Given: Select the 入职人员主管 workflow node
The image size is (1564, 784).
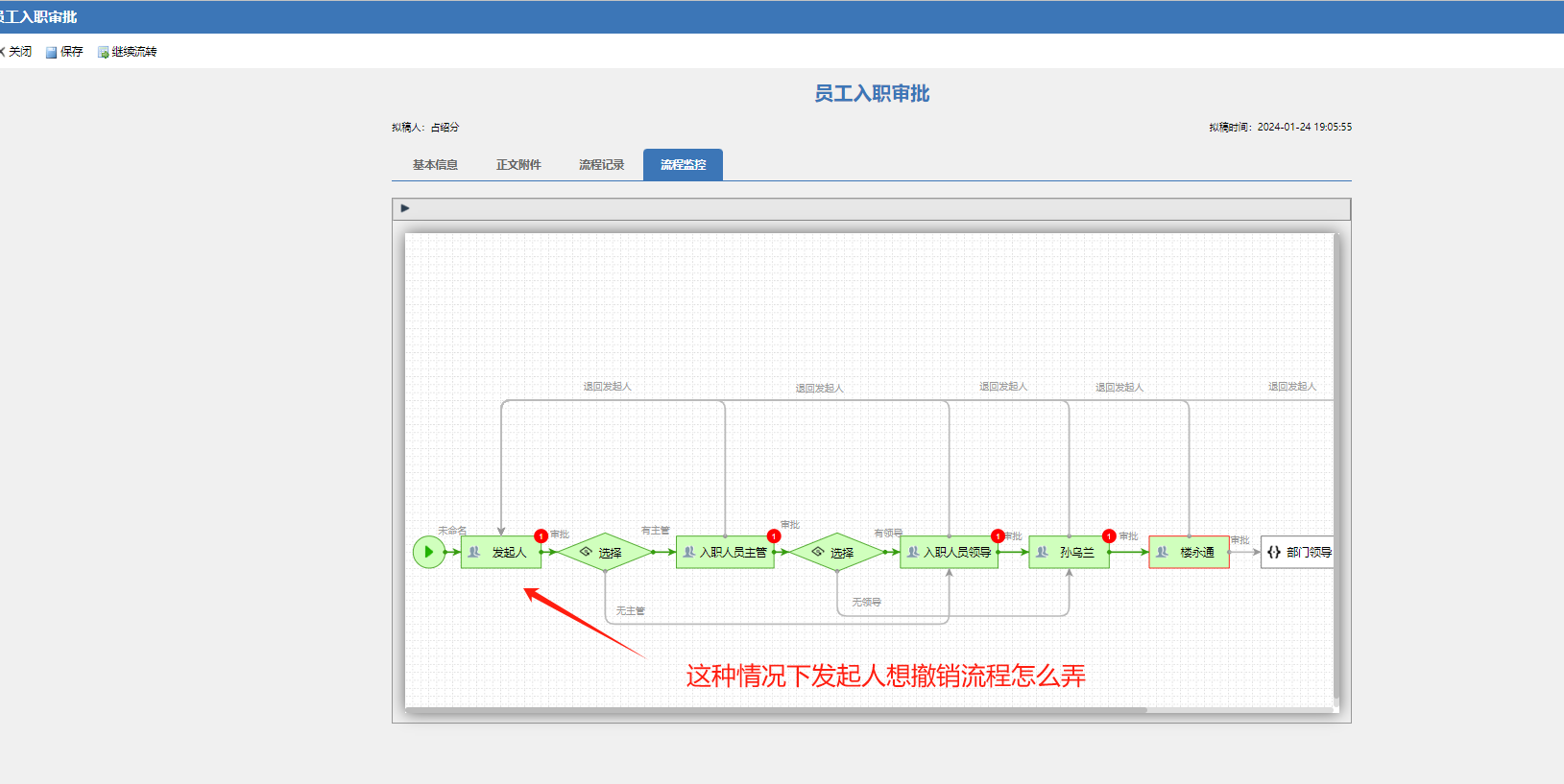Looking at the screenshot, I should pyautogui.click(x=725, y=552).
